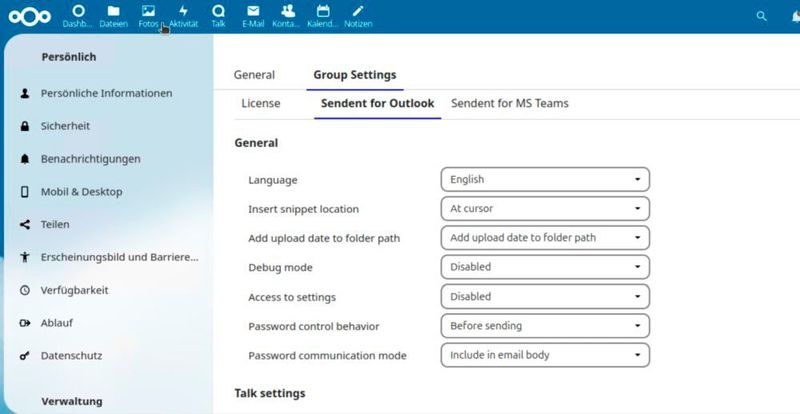
Task: Click the search magnifier icon
Action: 761,16
